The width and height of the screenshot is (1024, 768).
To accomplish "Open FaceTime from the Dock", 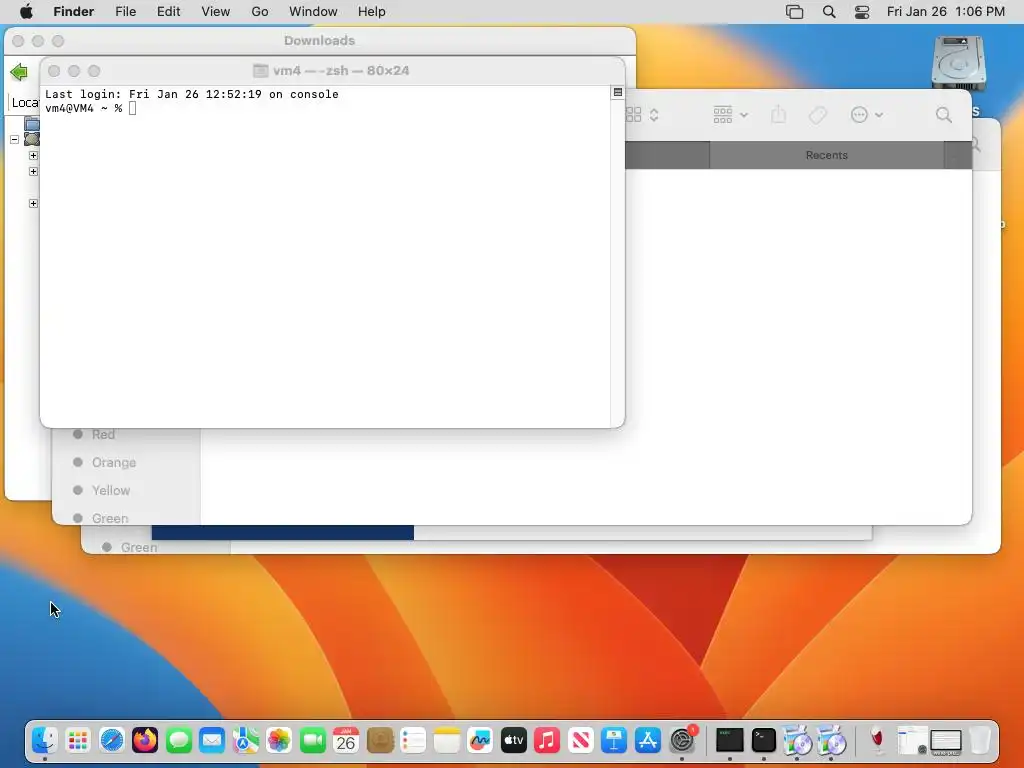I will pos(313,741).
